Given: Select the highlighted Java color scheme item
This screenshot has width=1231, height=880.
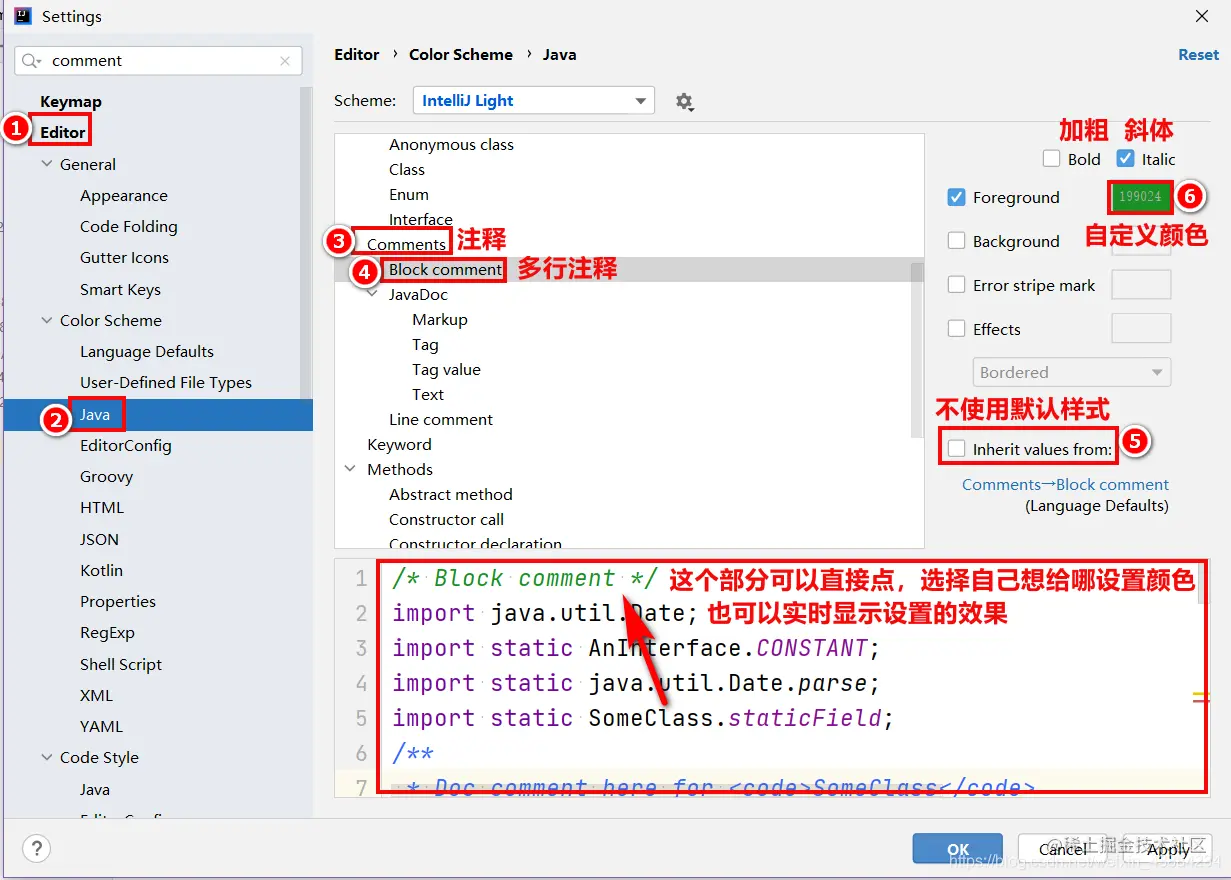Looking at the screenshot, I should click(x=158, y=414).
